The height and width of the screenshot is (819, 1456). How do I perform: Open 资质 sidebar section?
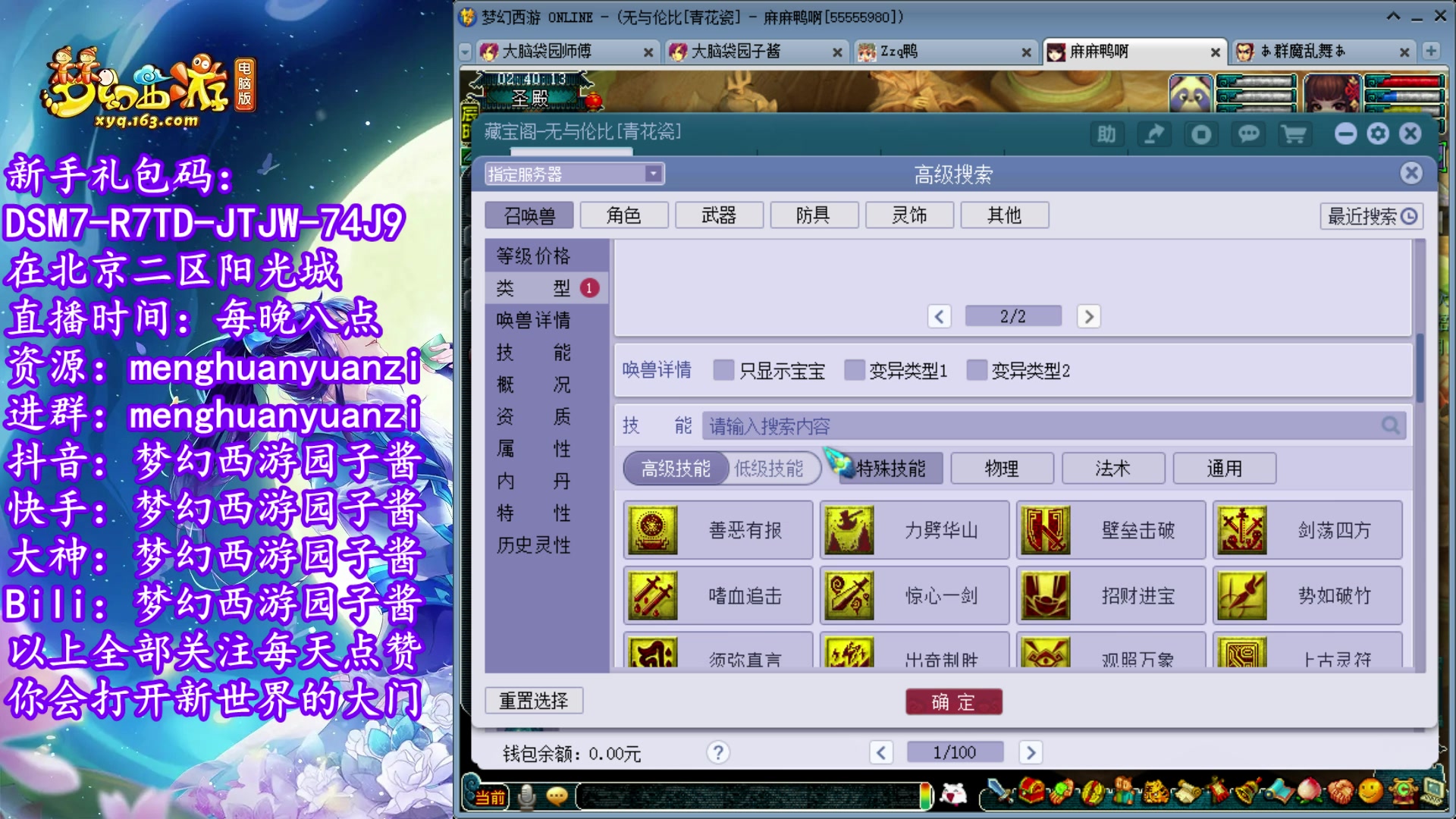pyautogui.click(x=547, y=416)
